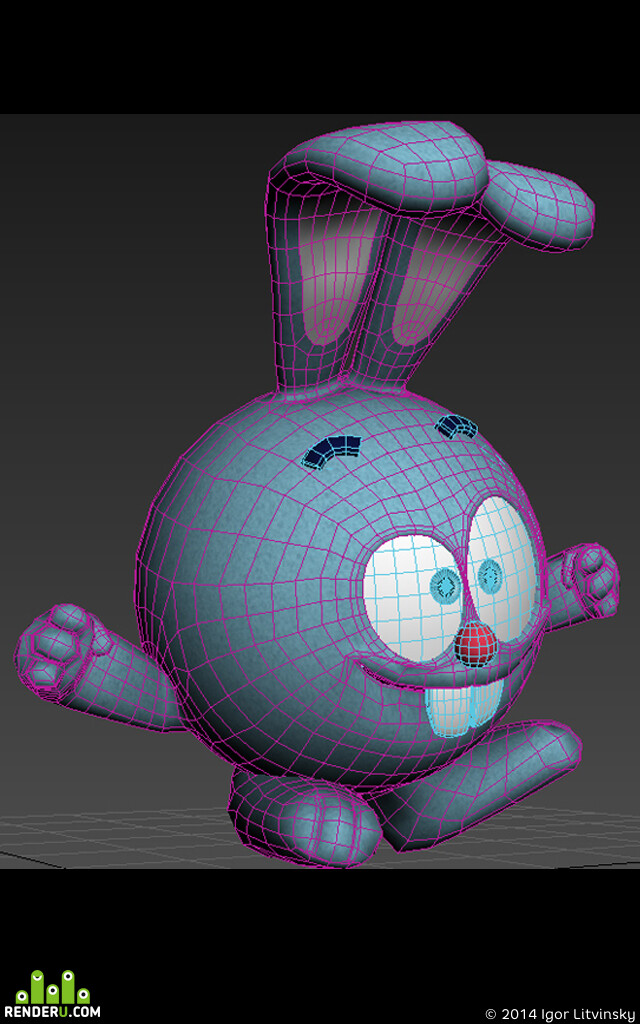Open the RENDERU.COM site link text
This screenshot has width=640, height=1024.
tap(54, 1012)
